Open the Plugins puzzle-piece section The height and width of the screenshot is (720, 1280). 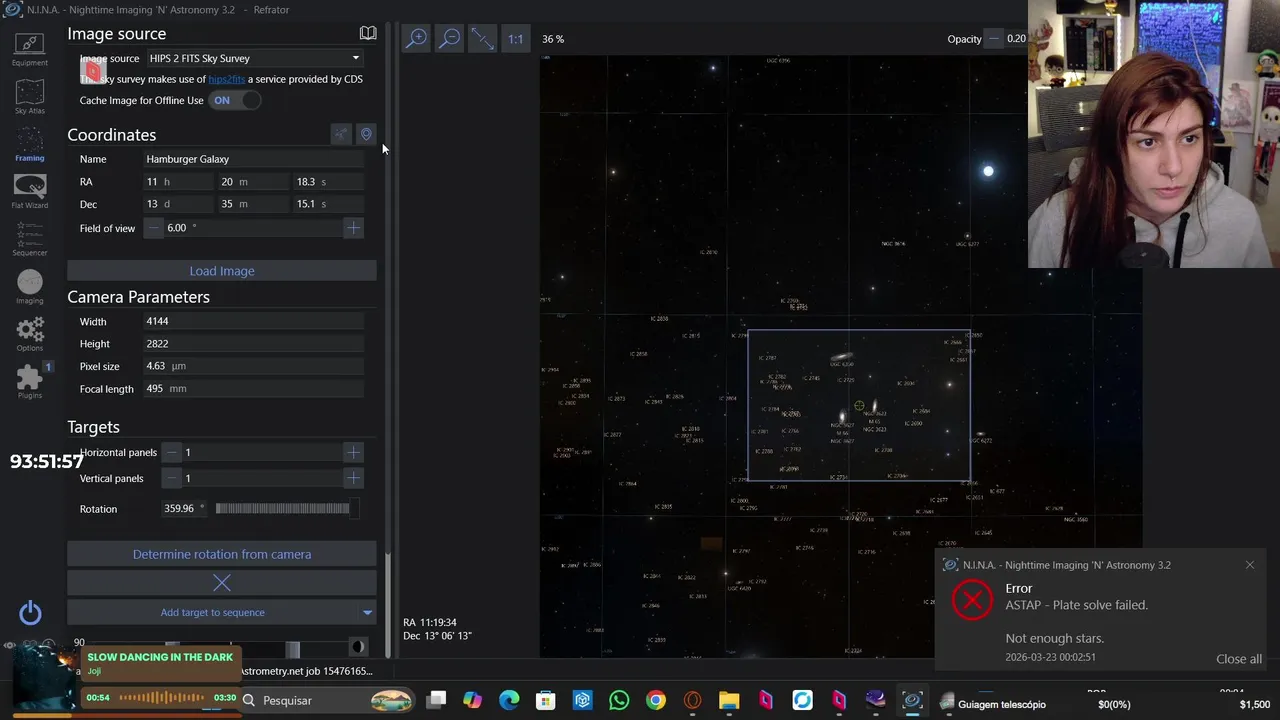point(30,381)
